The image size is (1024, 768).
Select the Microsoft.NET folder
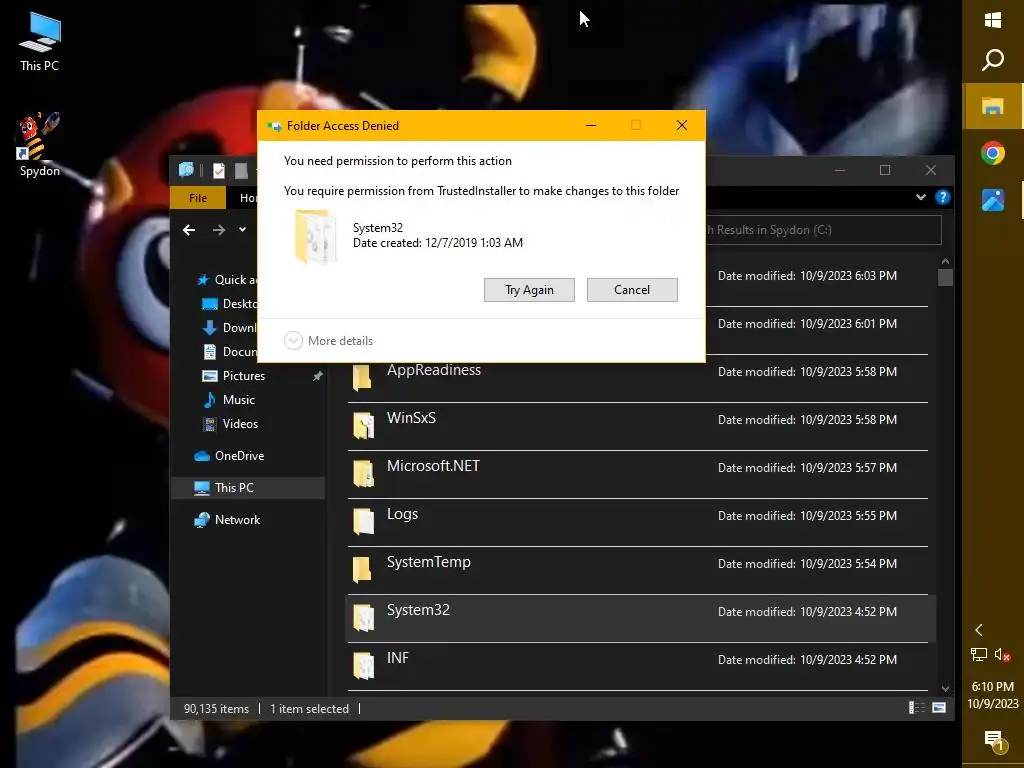(x=637, y=474)
